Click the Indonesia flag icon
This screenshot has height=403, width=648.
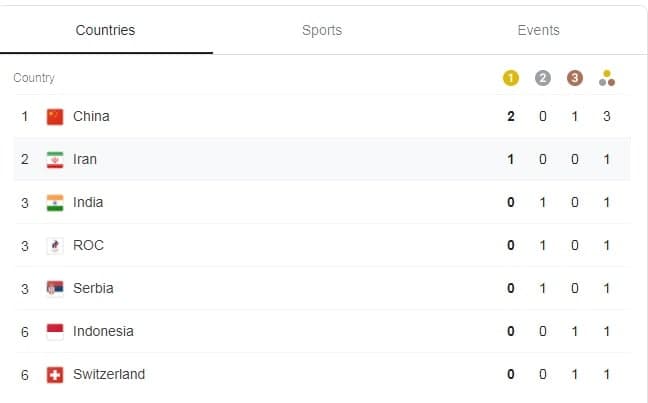pos(55,331)
